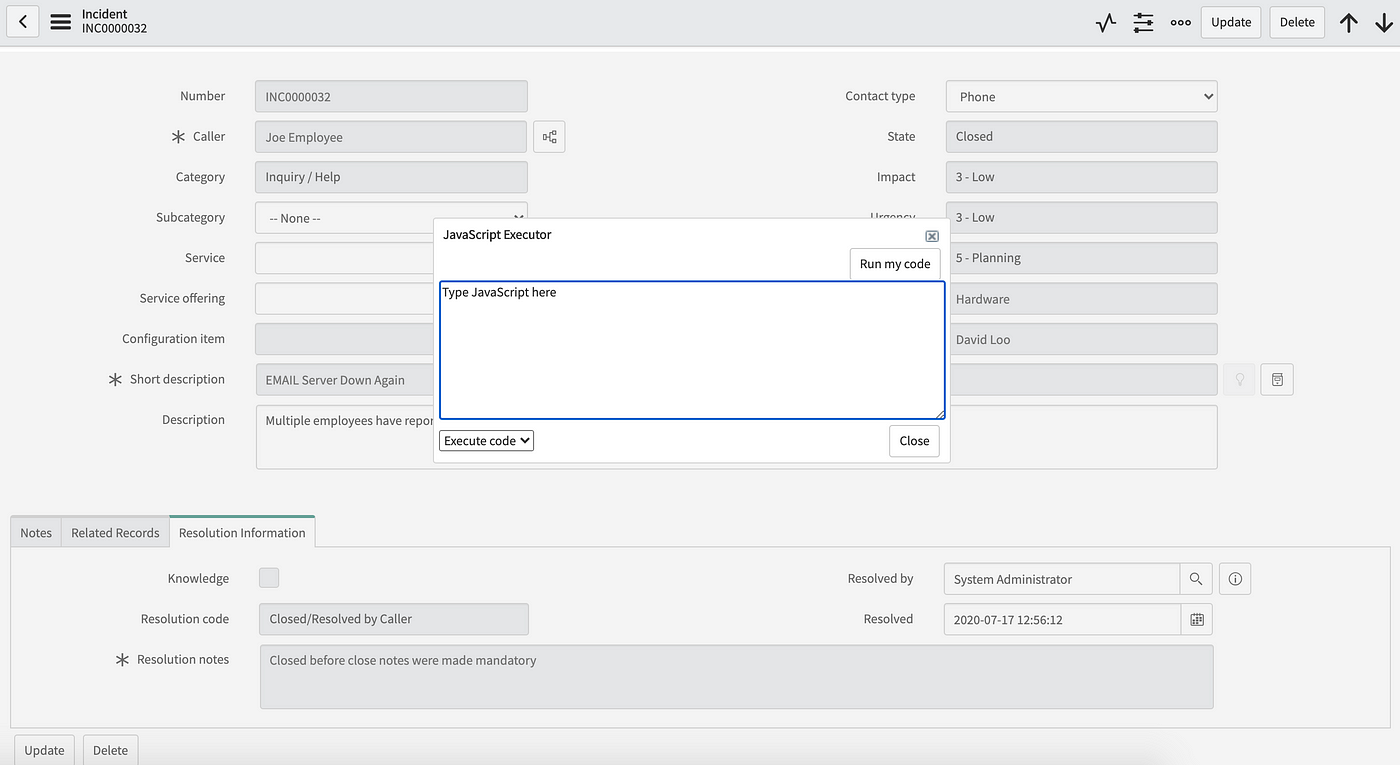
Task: Click Delete button in the header
Action: (x=1297, y=22)
